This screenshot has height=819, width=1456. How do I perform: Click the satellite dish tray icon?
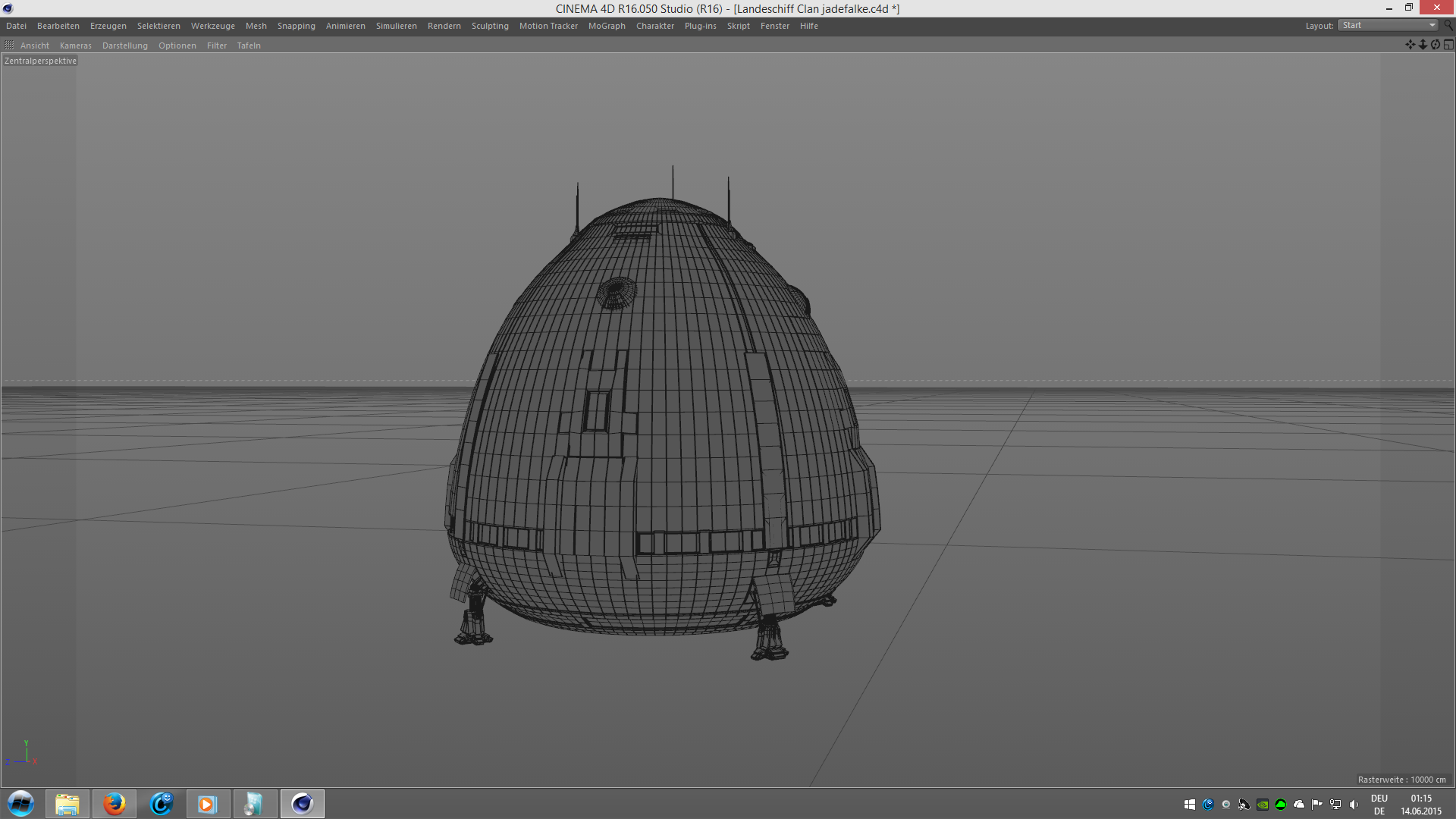click(1244, 805)
